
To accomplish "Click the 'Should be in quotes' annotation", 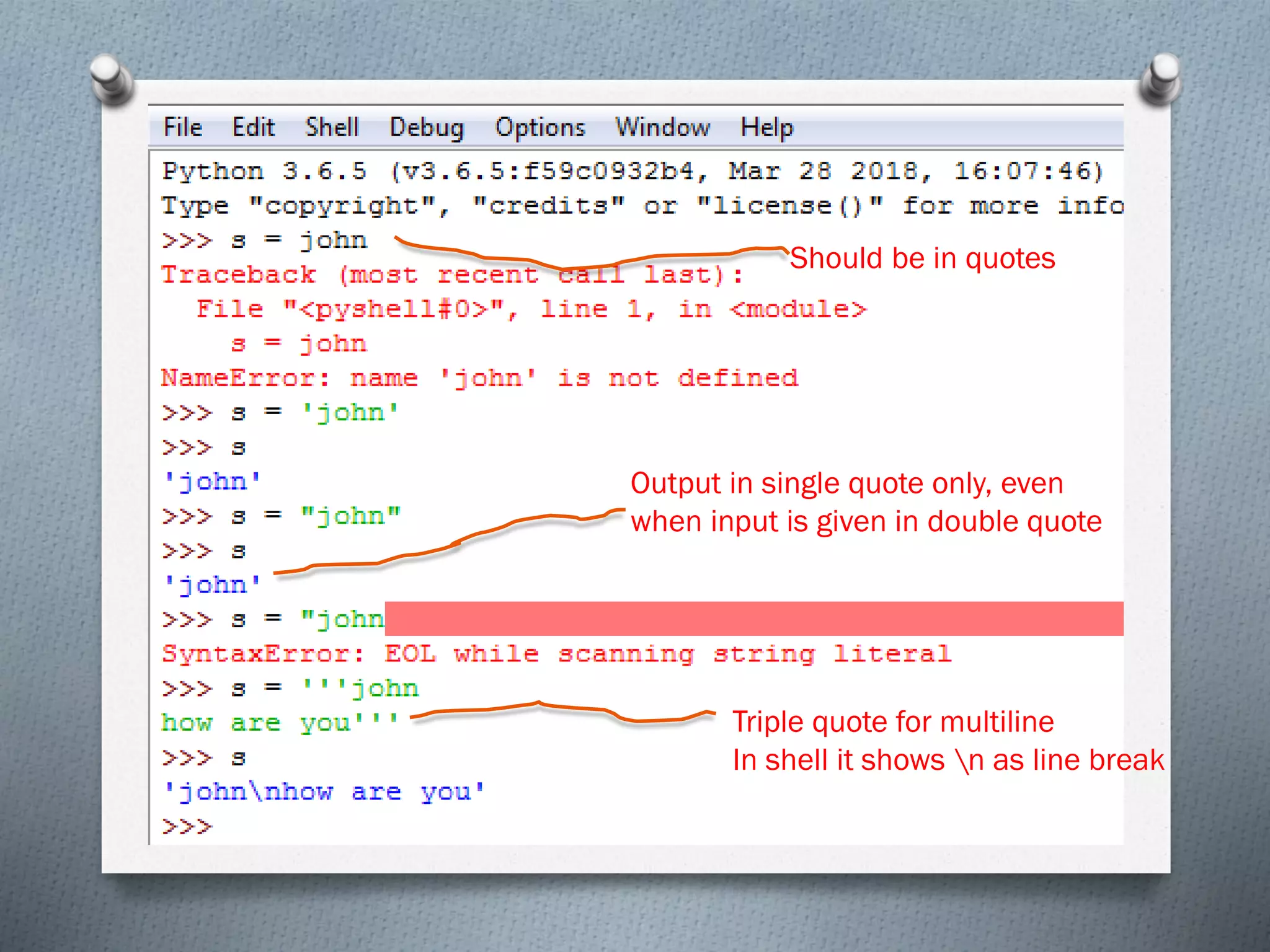I will coord(922,258).
